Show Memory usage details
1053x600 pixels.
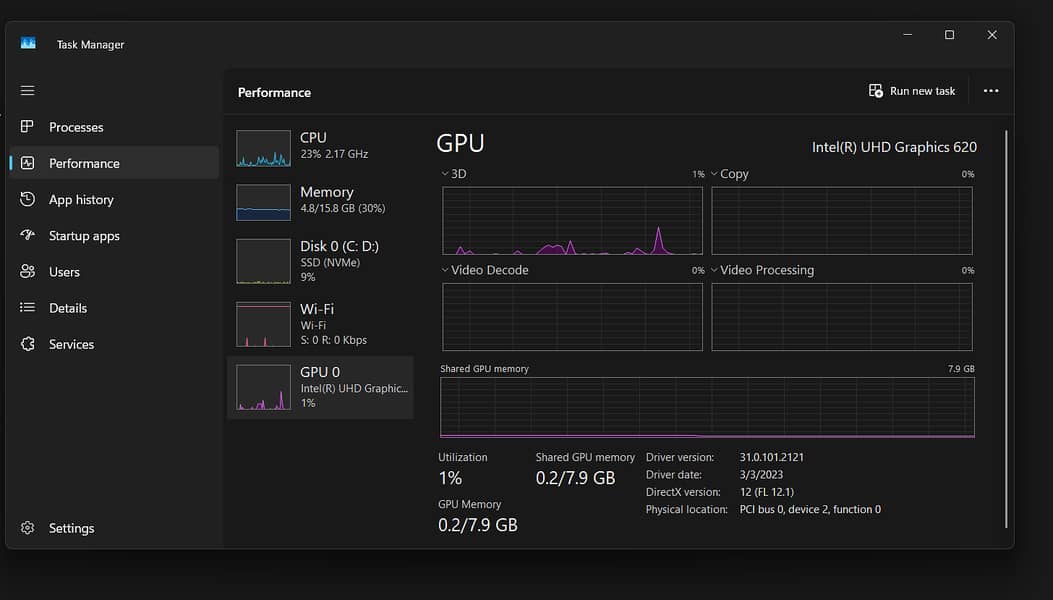(320, 200)
